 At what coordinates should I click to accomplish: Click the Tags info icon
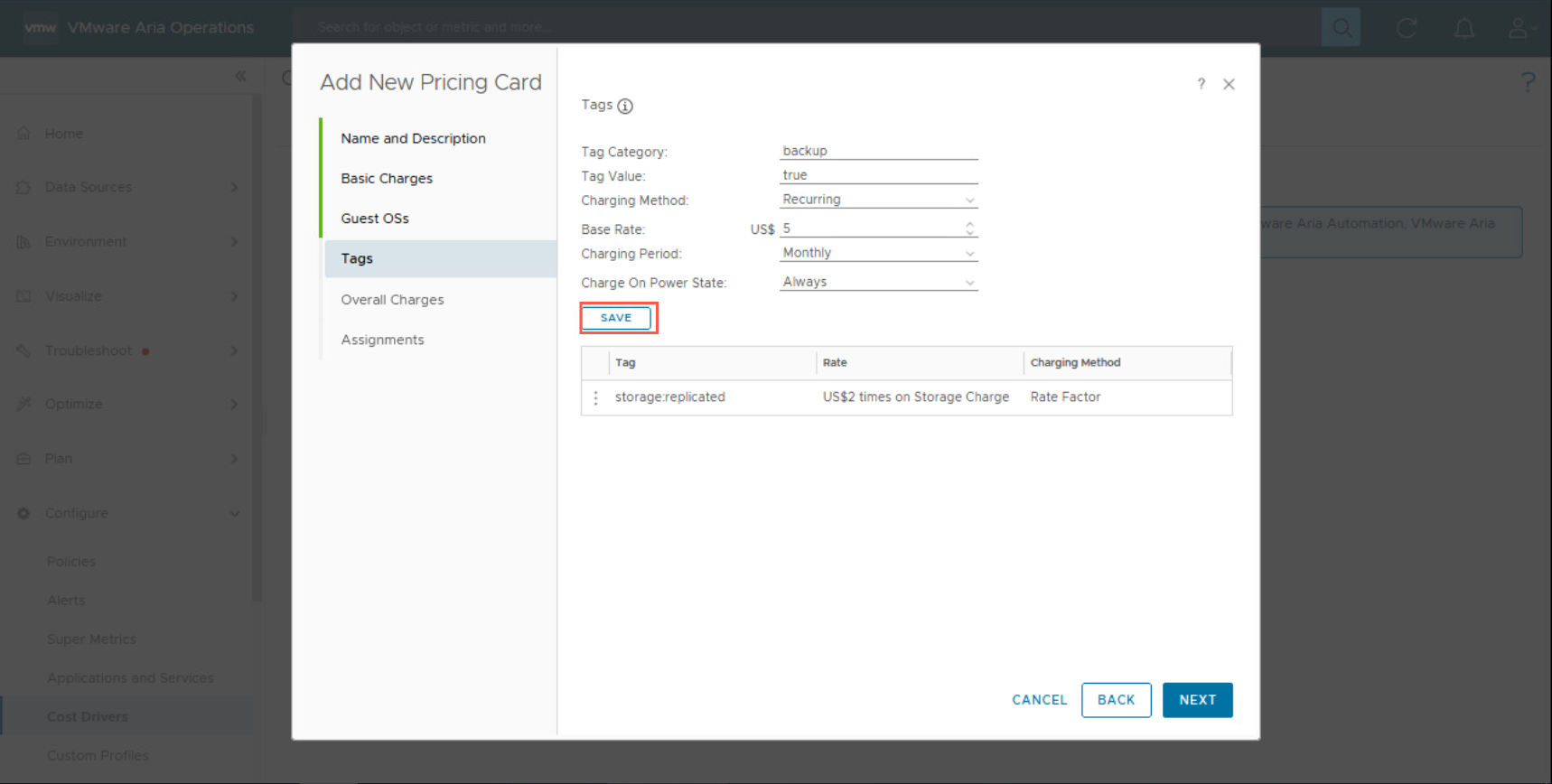pyautogui.click(x=625, y=107)
